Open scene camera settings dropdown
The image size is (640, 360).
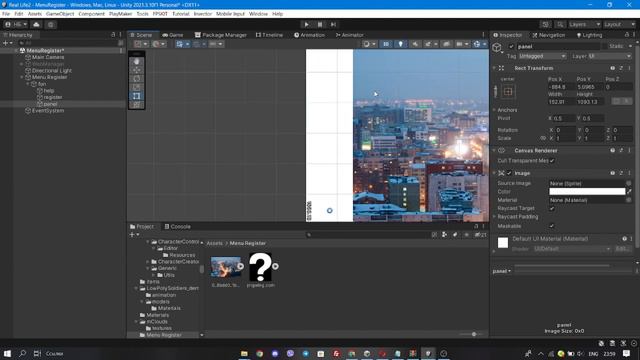tap(462, 44)
